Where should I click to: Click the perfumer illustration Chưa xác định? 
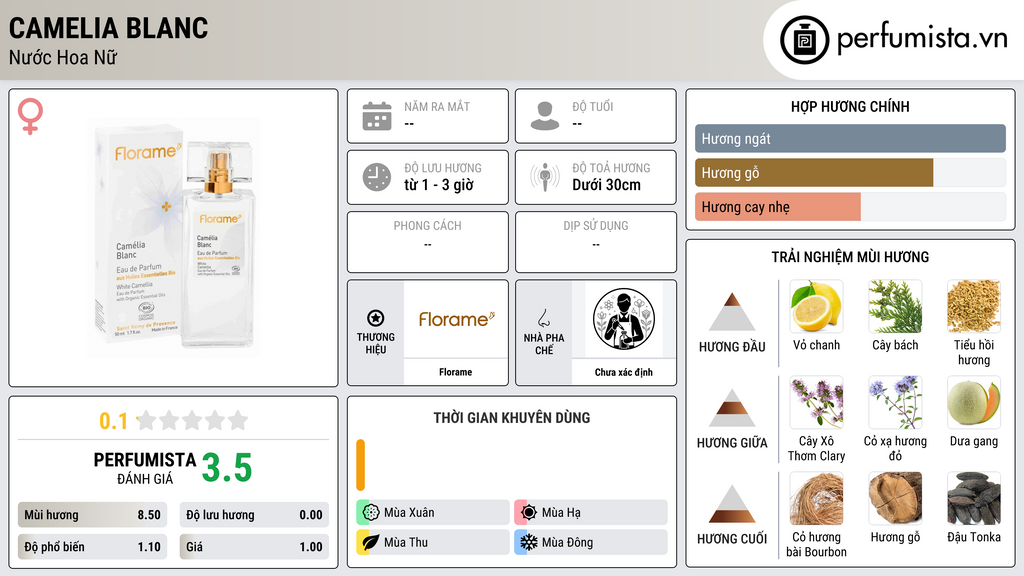click(624, 319)
